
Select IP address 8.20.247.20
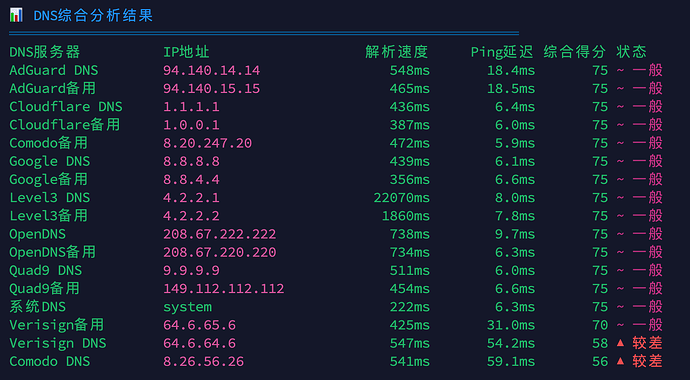(208, 143)
